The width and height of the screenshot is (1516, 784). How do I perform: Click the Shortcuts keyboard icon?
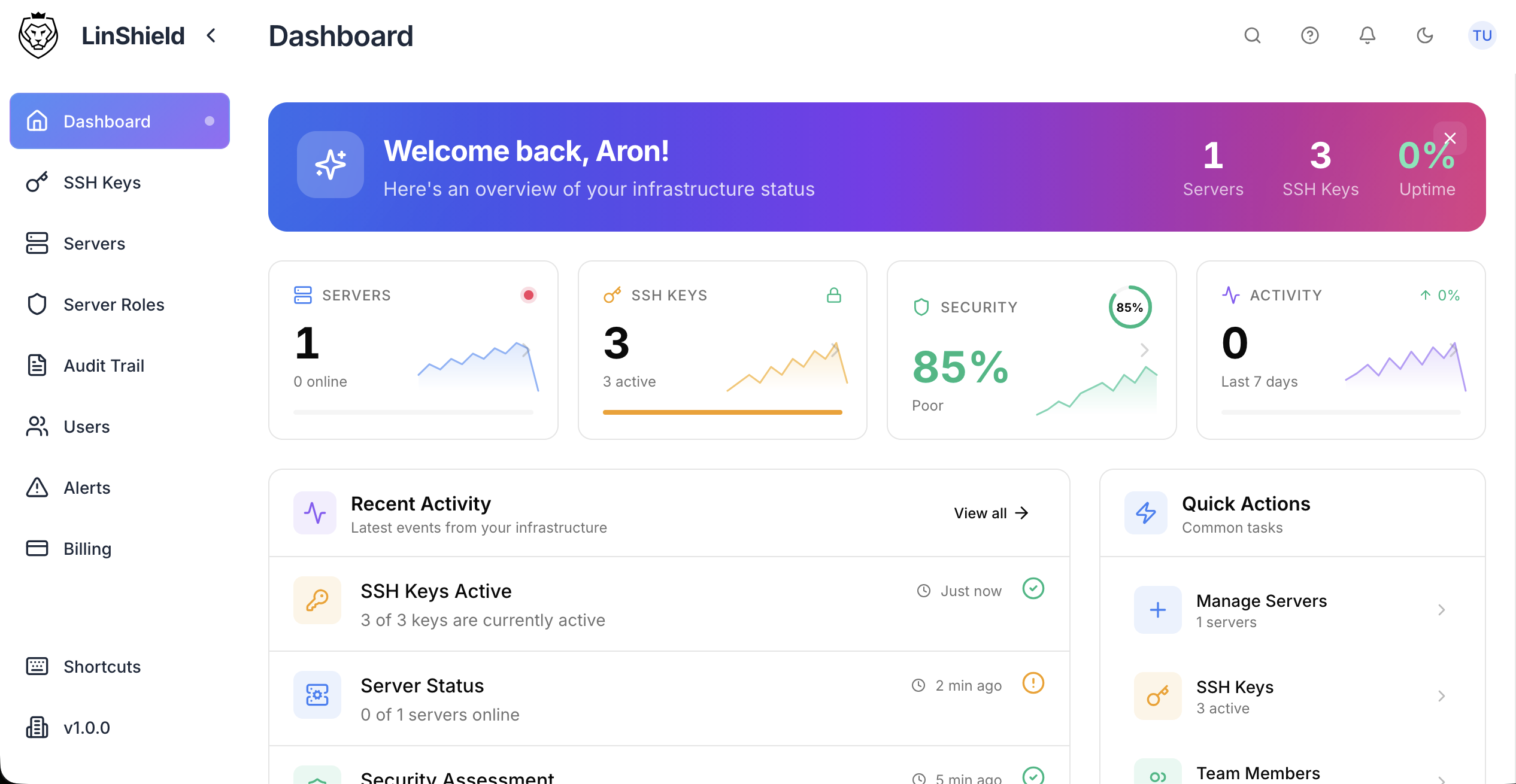click(x=37, y=666)
